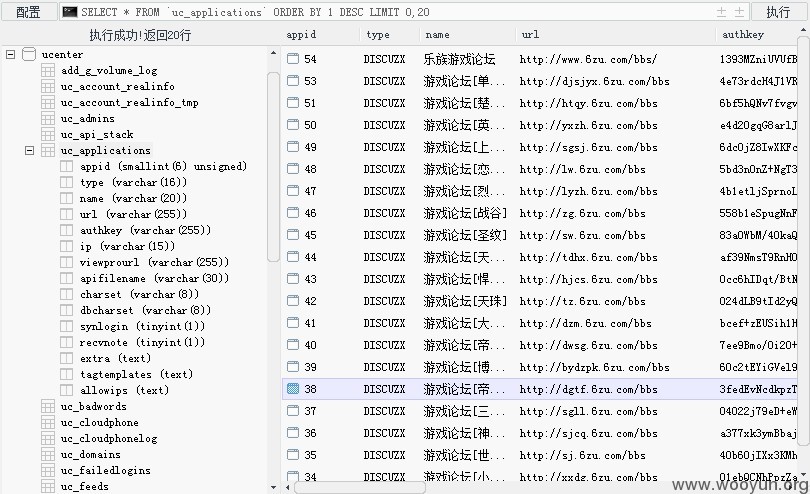Click the tree panel vertical scrollbar thumb
This screenshot has height=494, width=810.
[273, 167]
